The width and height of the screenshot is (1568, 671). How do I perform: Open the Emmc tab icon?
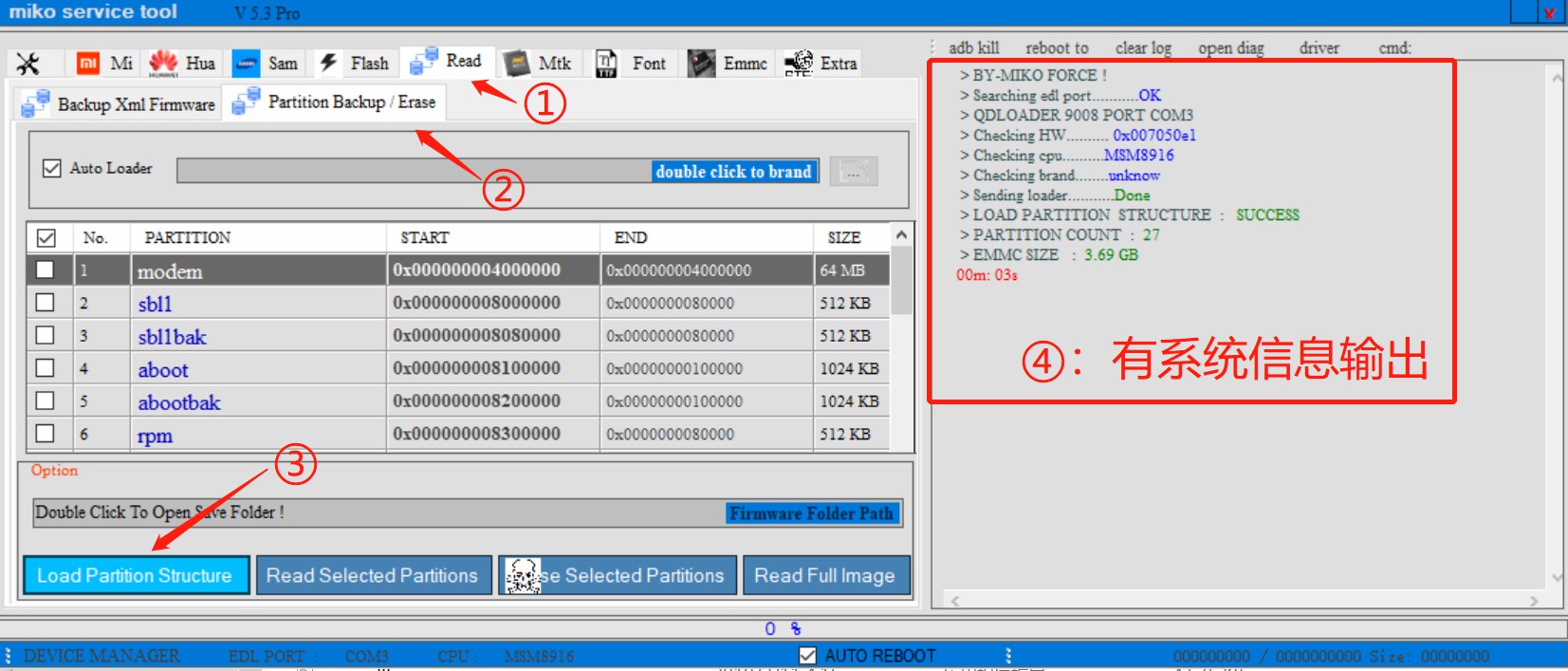(702, 64)
